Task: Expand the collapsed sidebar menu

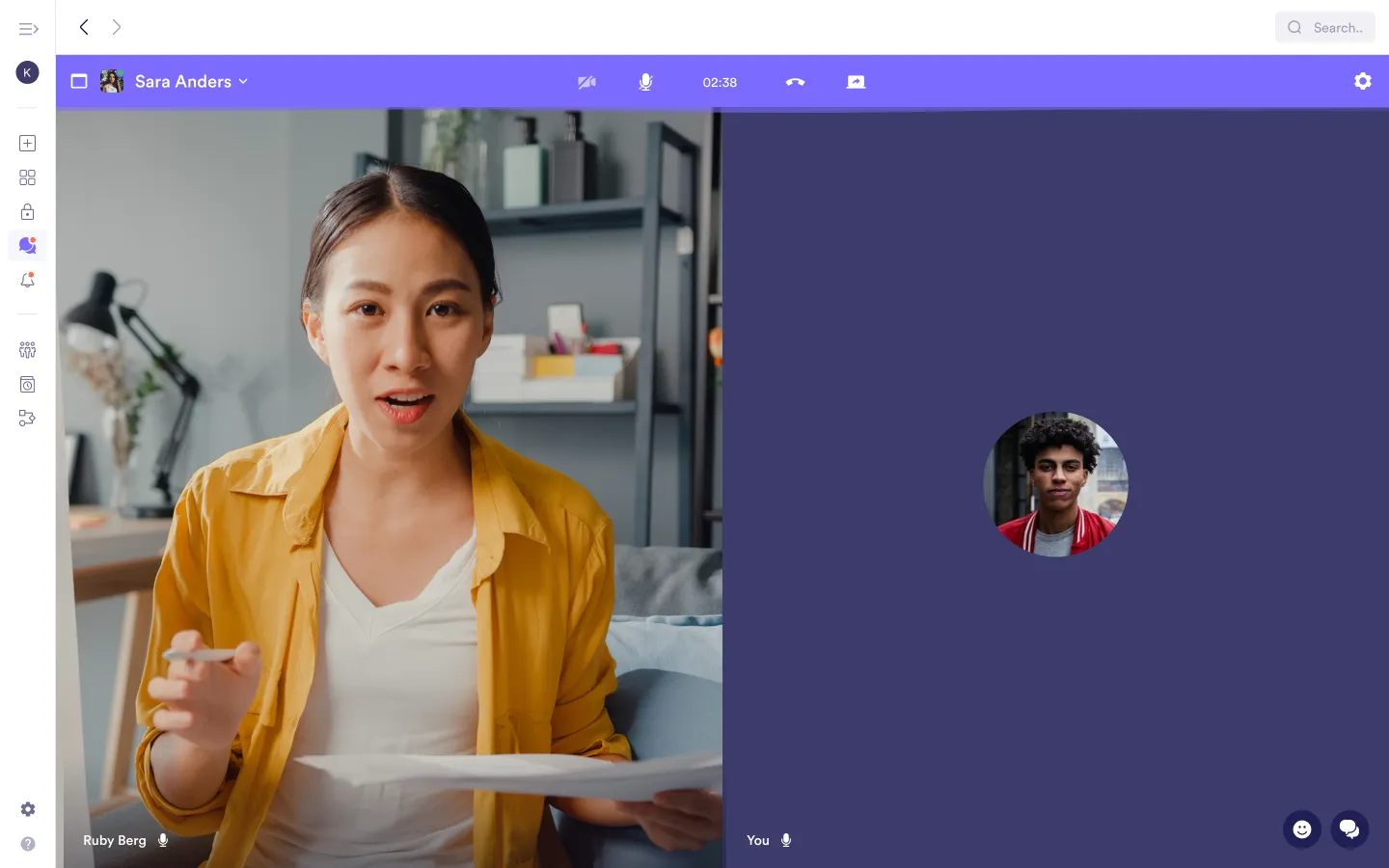Action: (28, 29)
